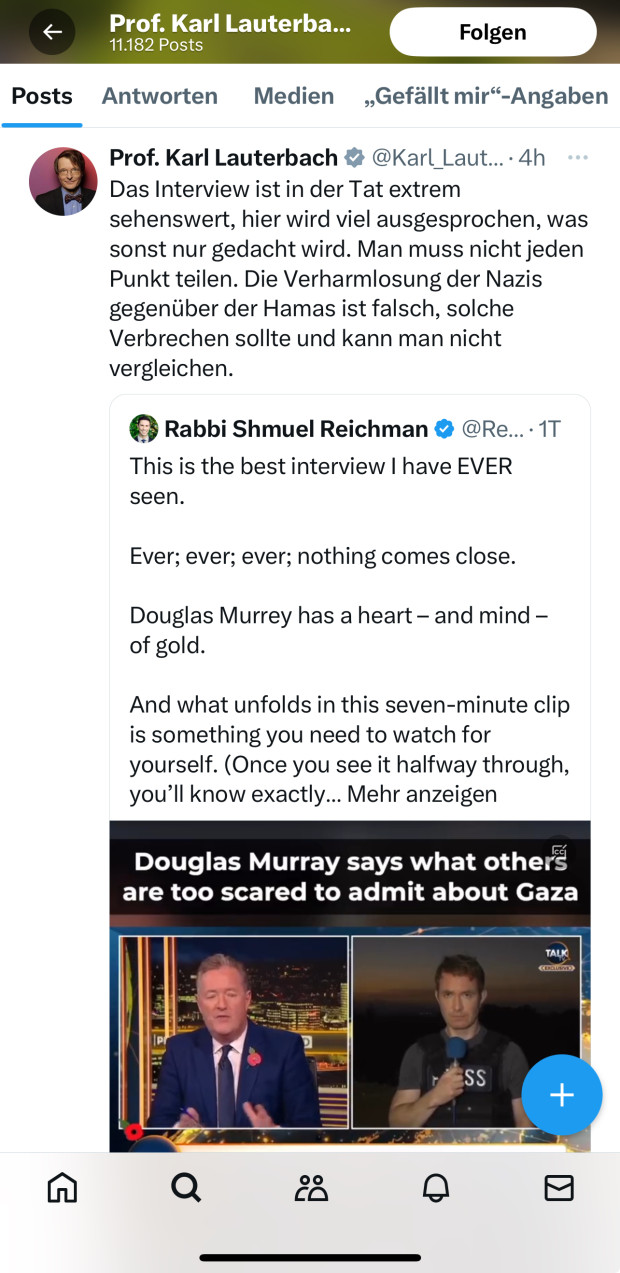The height and width of the screenshot is (1273, 620).
Task: Tap the blue compose post button
Action: (561, 1095)
